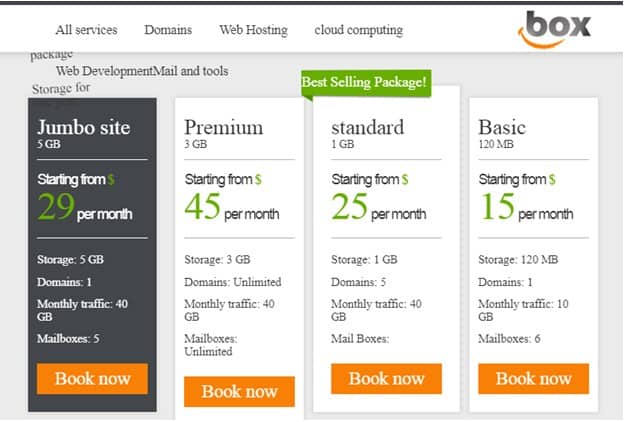Viewport: 624px width, 422px height.
Task: Click the 29 per month price
Action: (85, 207)
